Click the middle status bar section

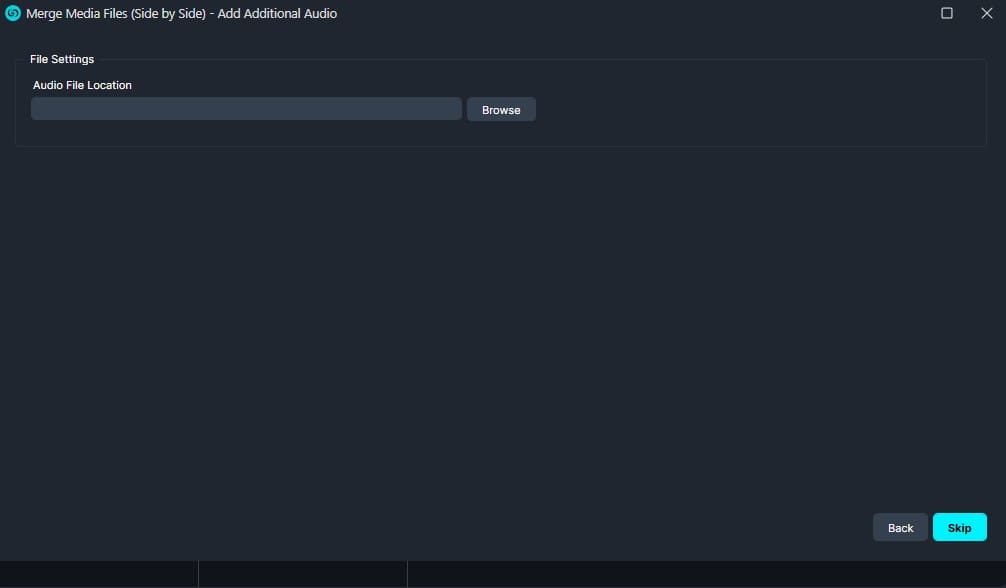click(x=302, y=574)
